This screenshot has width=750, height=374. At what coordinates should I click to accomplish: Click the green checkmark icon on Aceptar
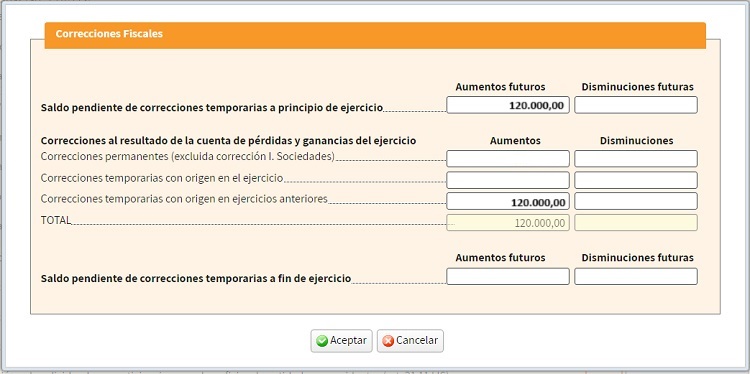(x=322, y=341)
